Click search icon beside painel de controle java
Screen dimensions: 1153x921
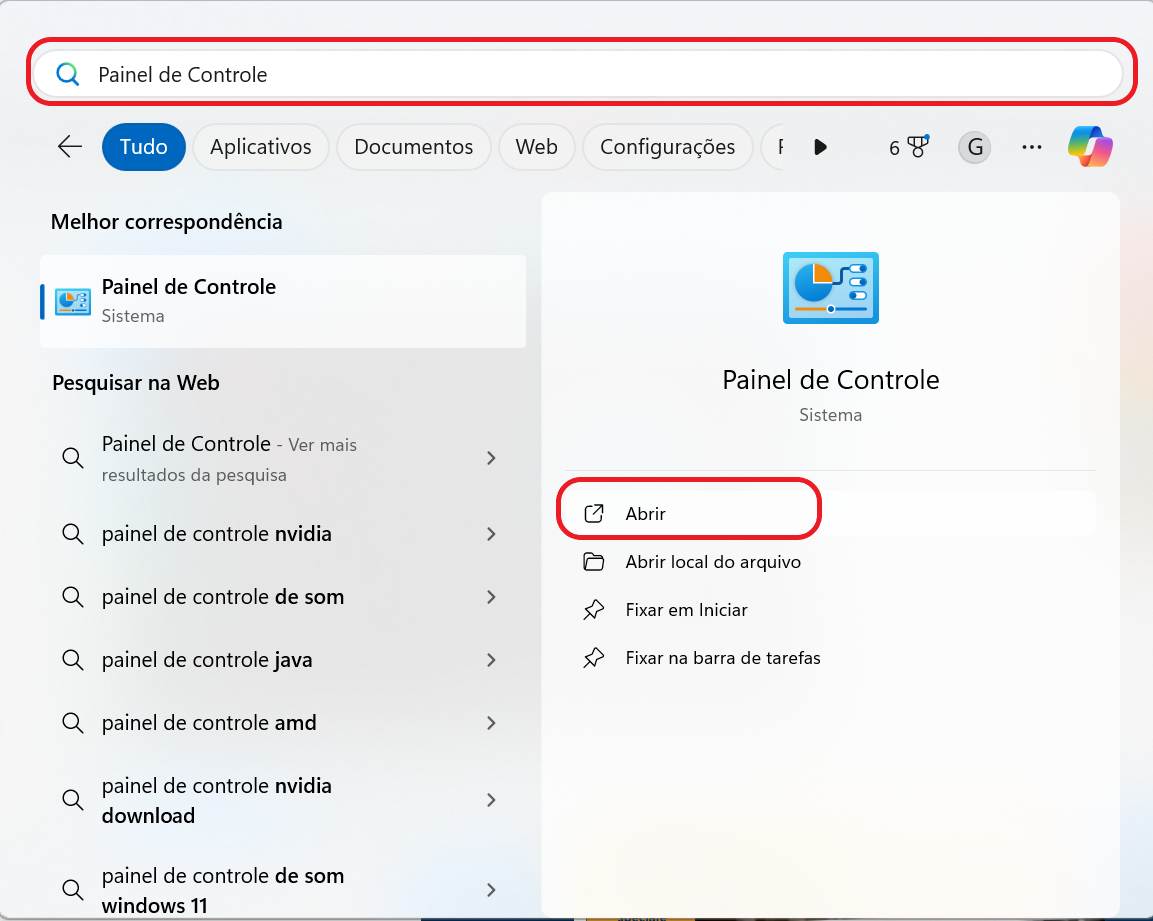pyautogui.click(x=72, y=660)
